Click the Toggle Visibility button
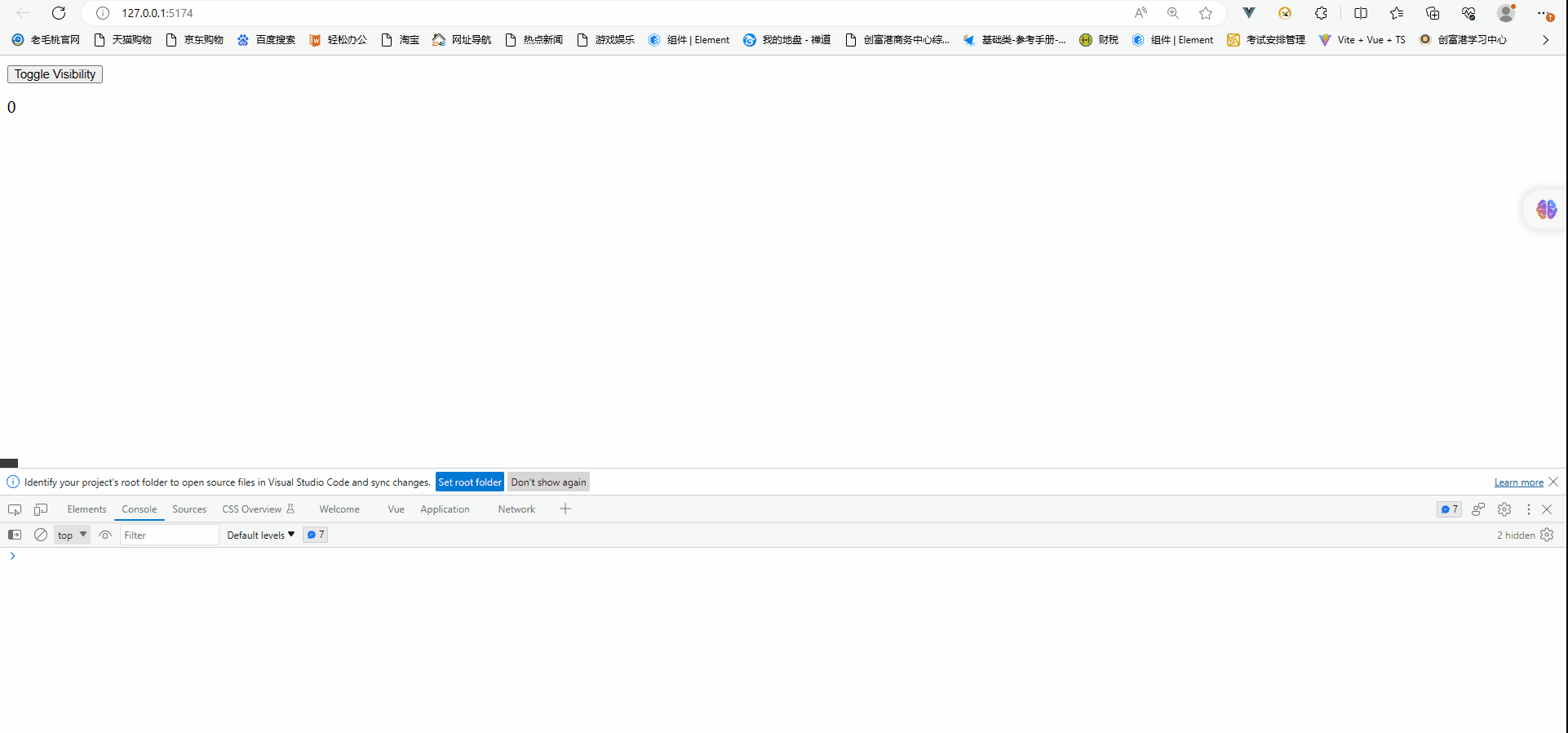The width and height of the screenshot is (1568, 733). [x=55, y=74]
